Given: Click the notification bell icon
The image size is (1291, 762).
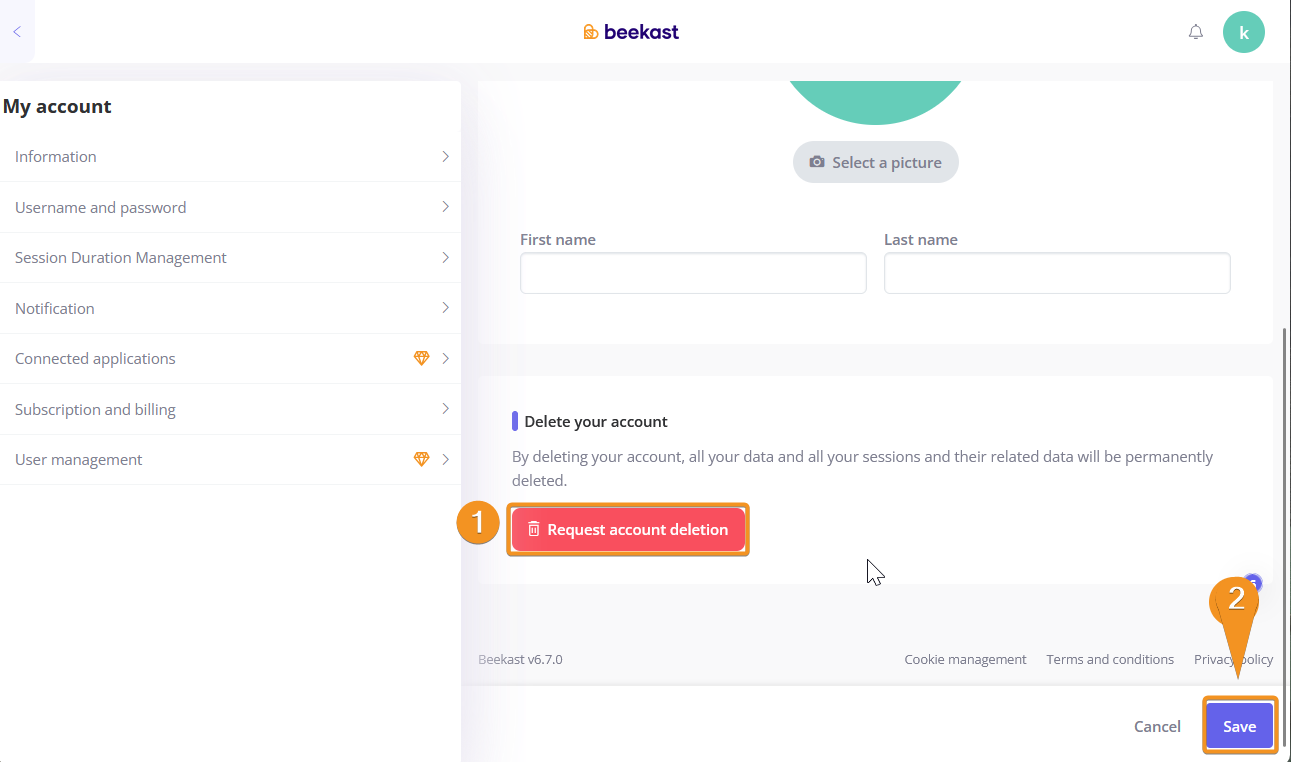Looking at the screenshot, I should (1195, 32).
